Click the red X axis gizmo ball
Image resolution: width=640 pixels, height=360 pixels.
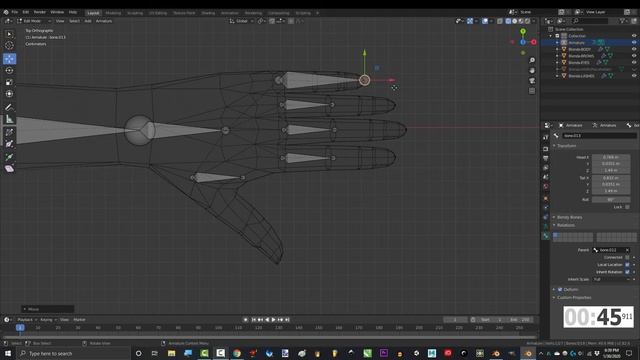(533, 42)
